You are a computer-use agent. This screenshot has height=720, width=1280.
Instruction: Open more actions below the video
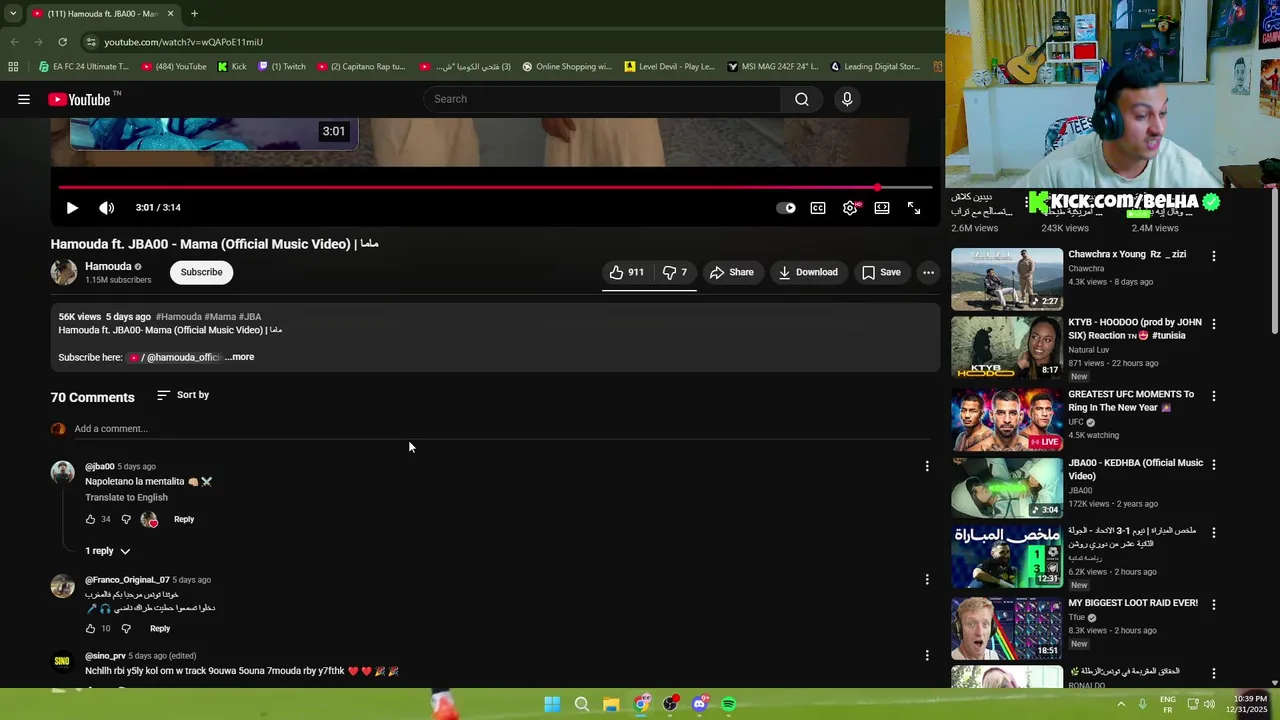click(x=928, y=272)
